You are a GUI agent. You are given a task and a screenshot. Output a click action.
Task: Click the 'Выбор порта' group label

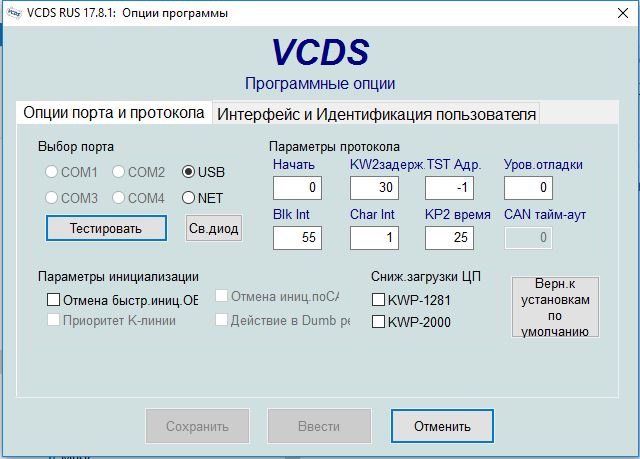point(76,146)
